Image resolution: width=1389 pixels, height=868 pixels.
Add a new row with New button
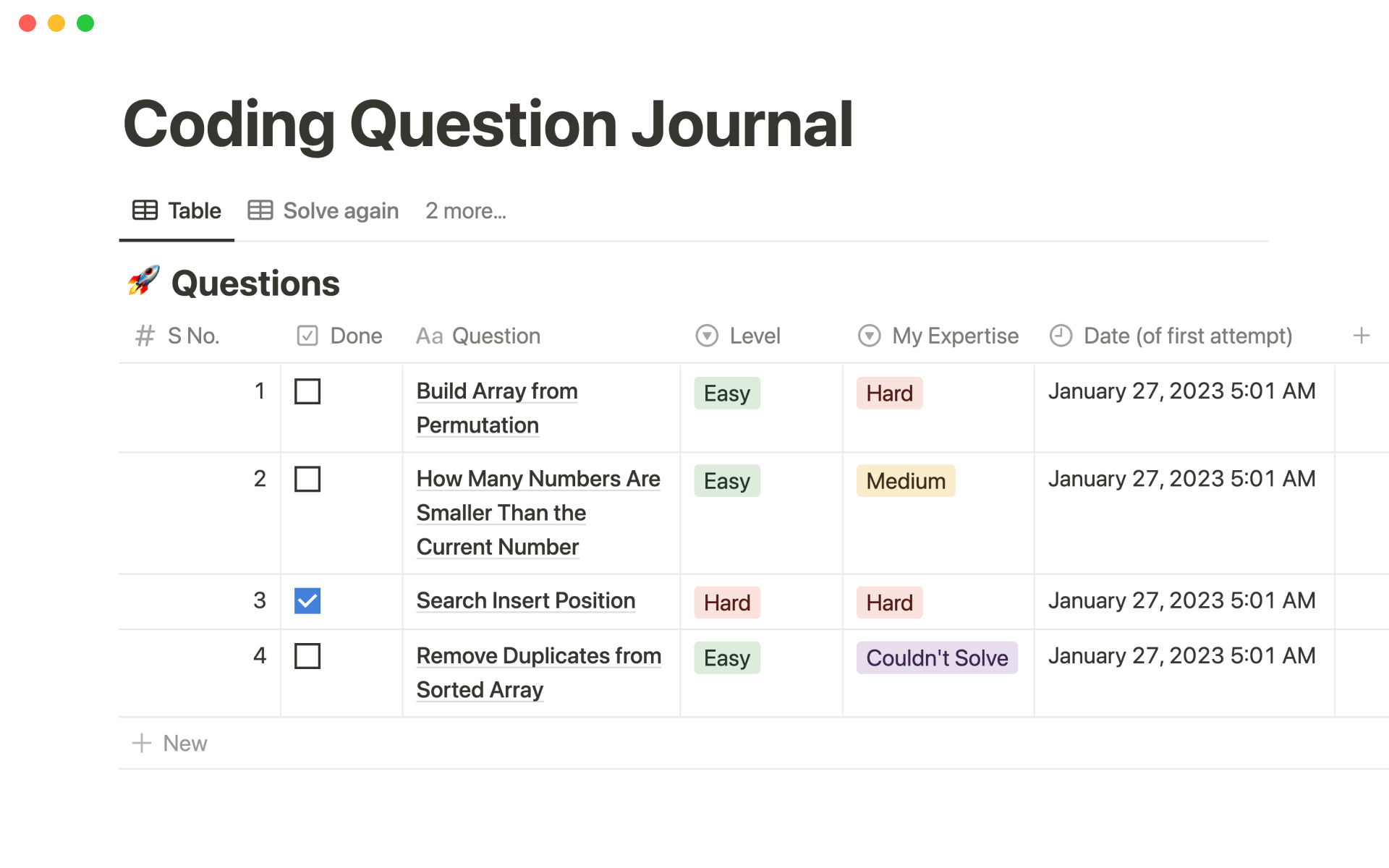(x=171, y=743)
